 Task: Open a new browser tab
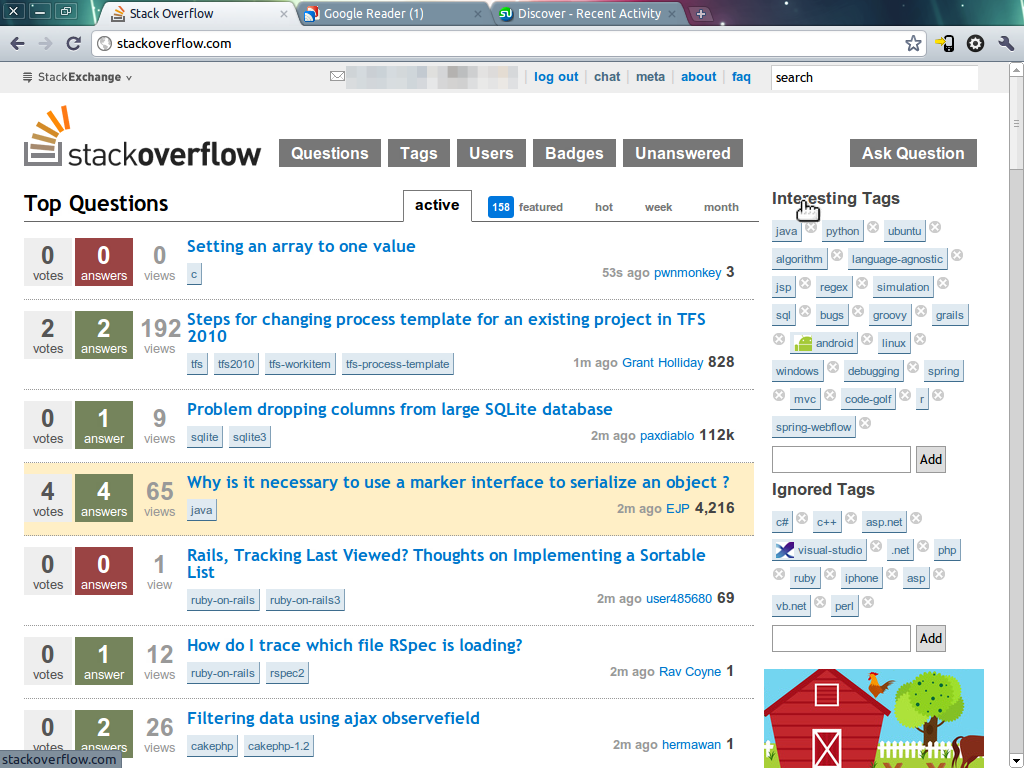tap(701, 14)
